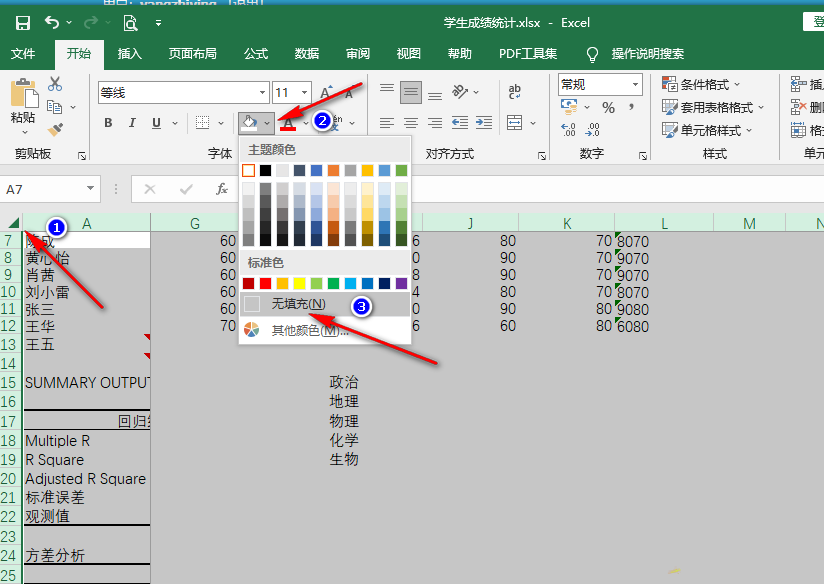Apply bold formatting to the selection
Screen dimensions: 824x584
107,122
